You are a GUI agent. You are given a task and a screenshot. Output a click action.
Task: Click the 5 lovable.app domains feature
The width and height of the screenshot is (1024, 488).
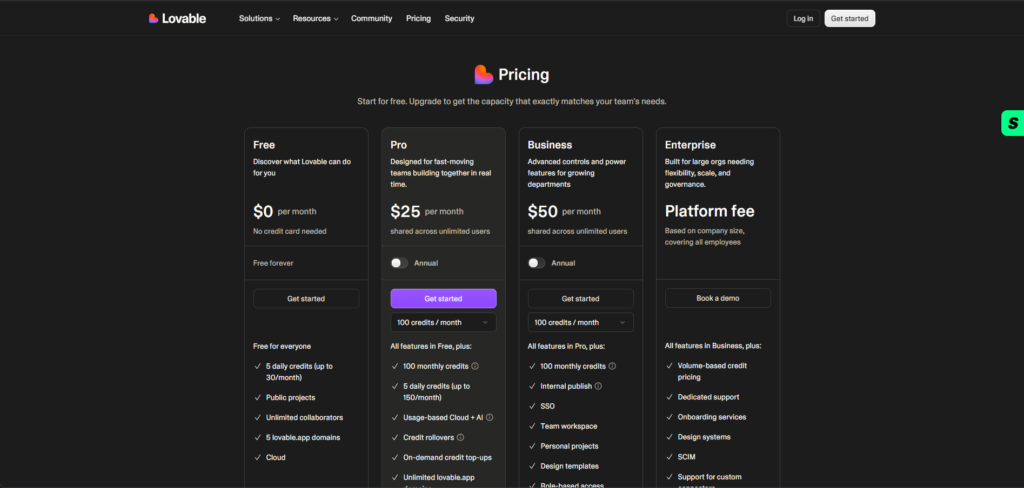click(x=303, y=438)
